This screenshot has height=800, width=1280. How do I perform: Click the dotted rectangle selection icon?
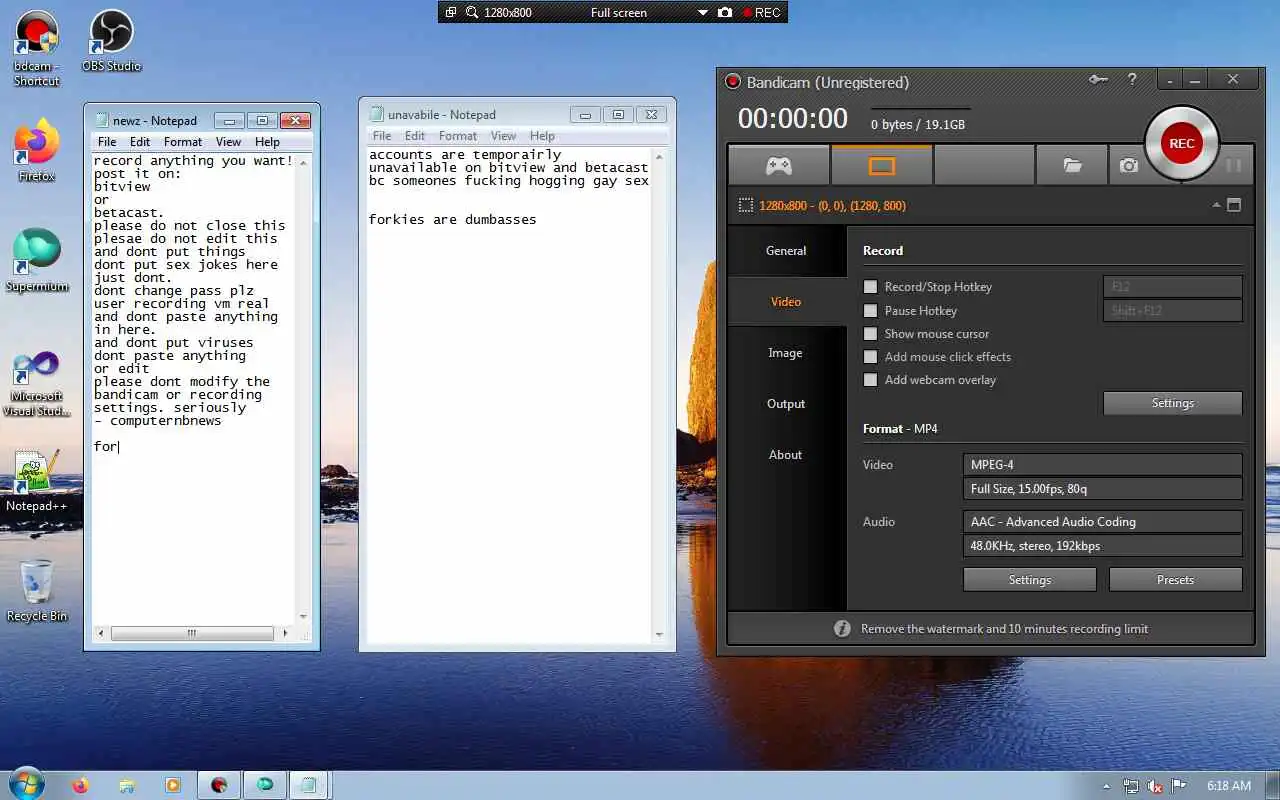click(745, 205)
